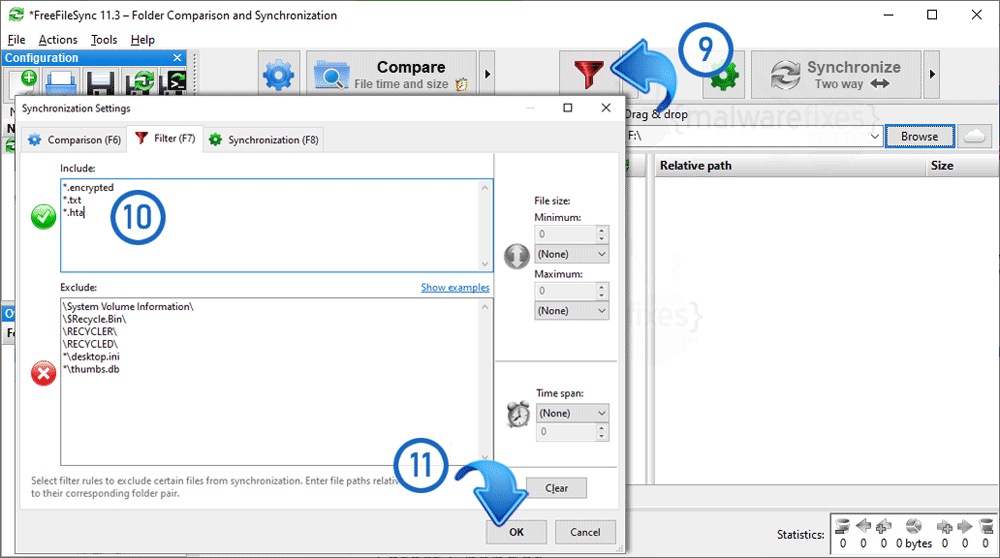The height and width of the screenshot is (558, 1000).
Task: Click the Show examples link
Action: pos(455,288)
